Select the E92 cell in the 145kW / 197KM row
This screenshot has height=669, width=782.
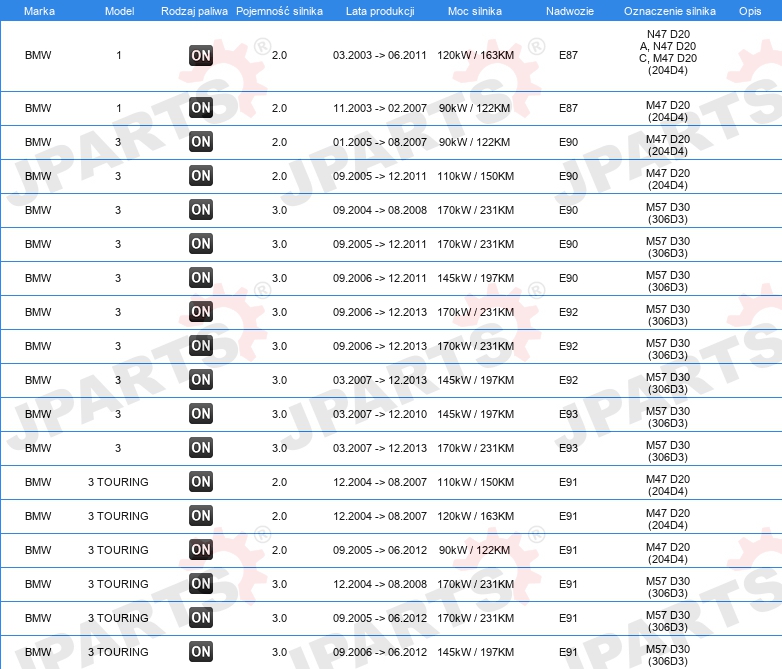[x=568, y=380]
